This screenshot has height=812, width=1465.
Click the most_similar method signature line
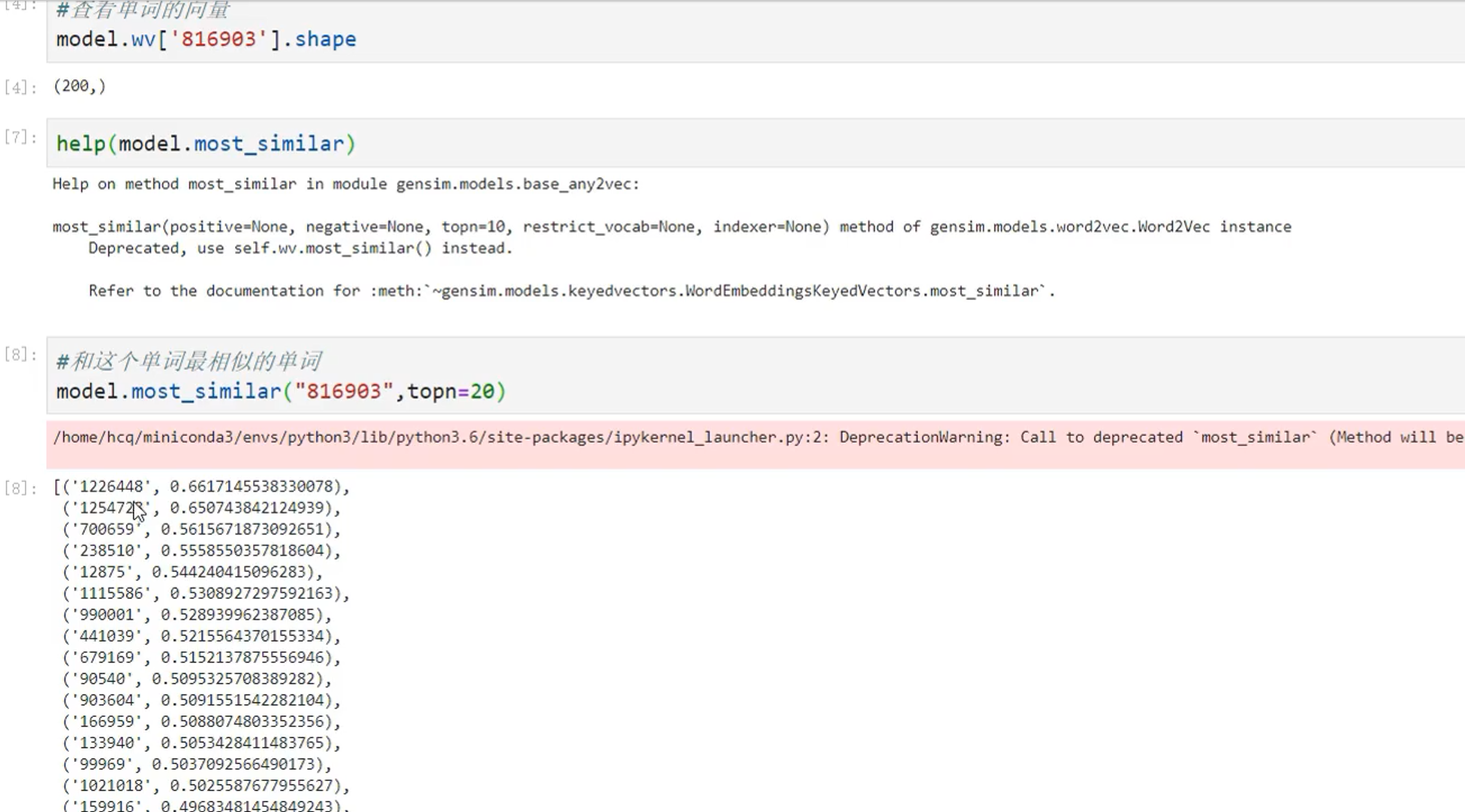[x=671, y=227]
